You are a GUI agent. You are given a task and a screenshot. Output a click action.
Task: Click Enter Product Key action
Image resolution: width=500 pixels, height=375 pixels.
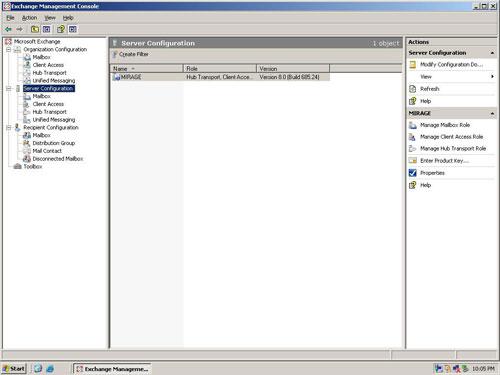444,161
